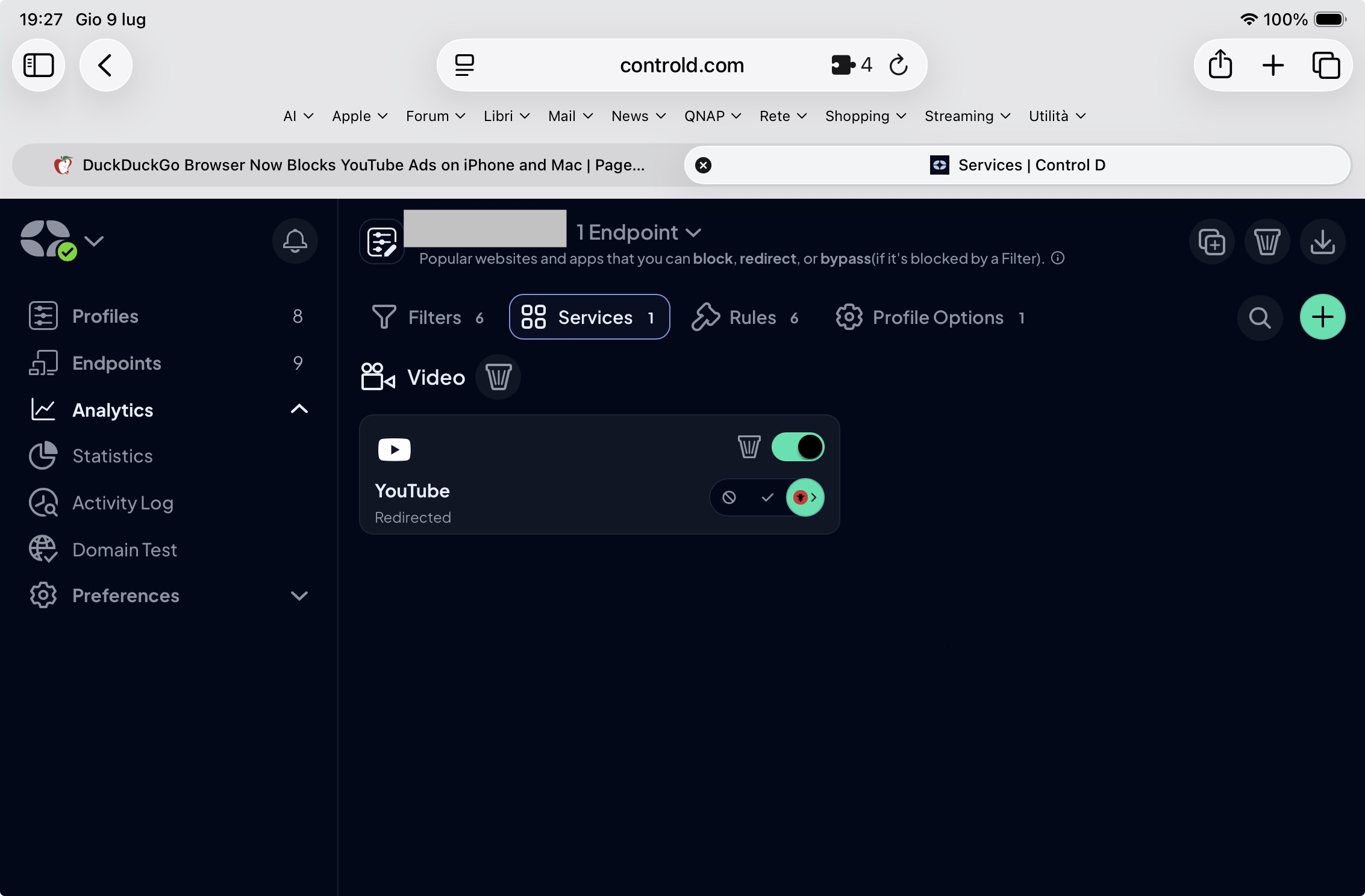Open the Libri bookmarks folder
This screenshot has width=1365, height=896.
(507, 116)
